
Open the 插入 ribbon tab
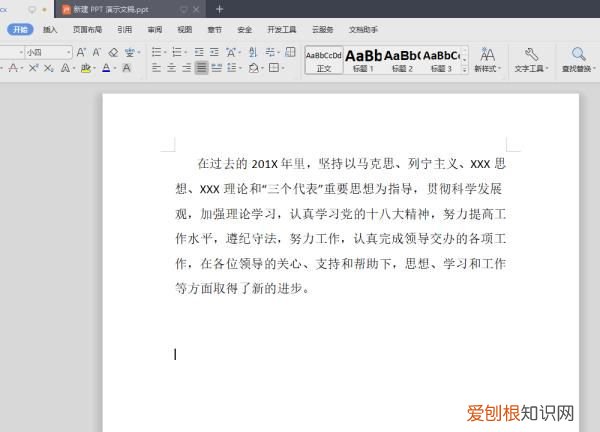pos(50,29)
